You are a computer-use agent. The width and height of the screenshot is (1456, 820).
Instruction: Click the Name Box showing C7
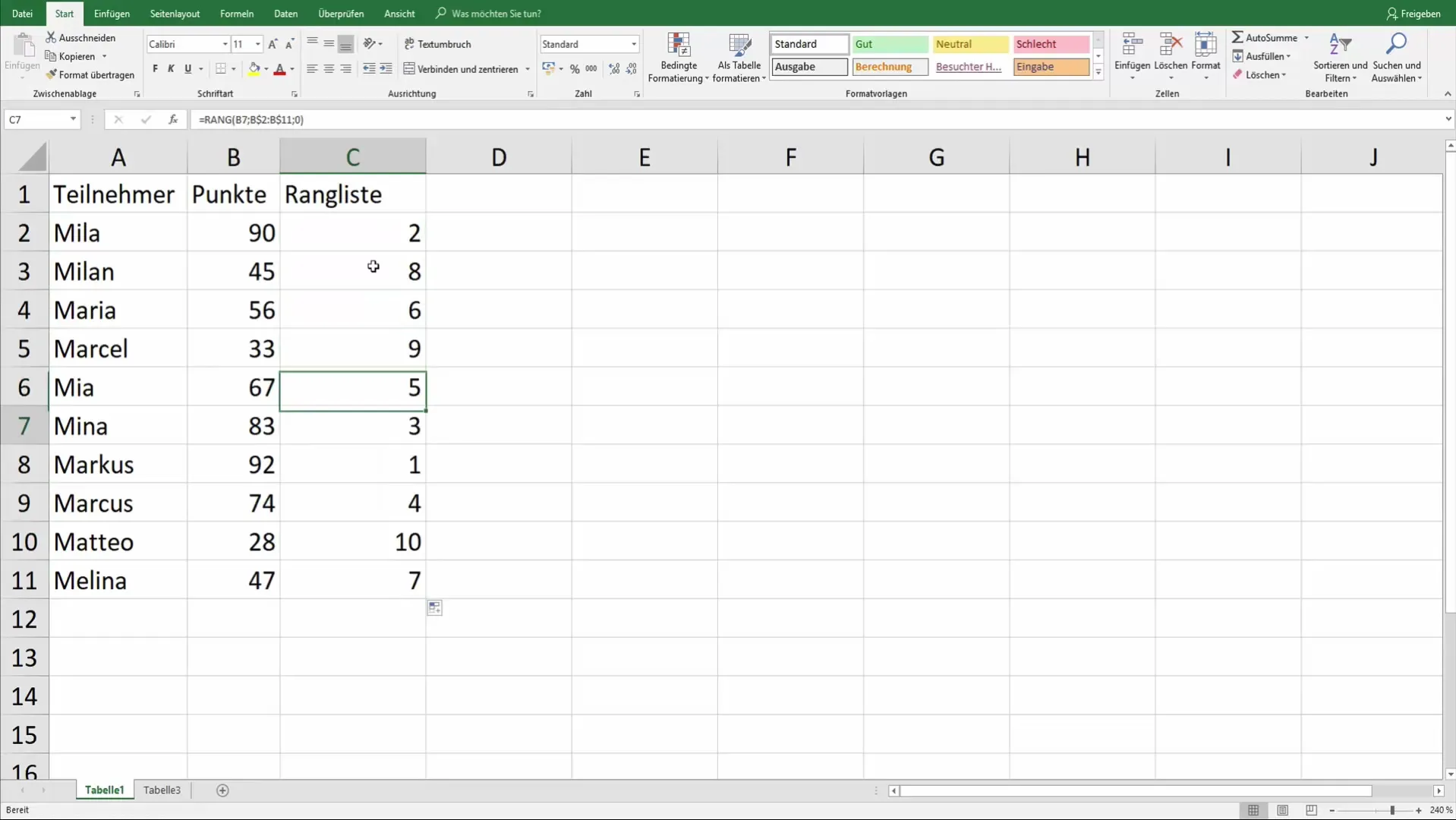click(x=36, y=119)
